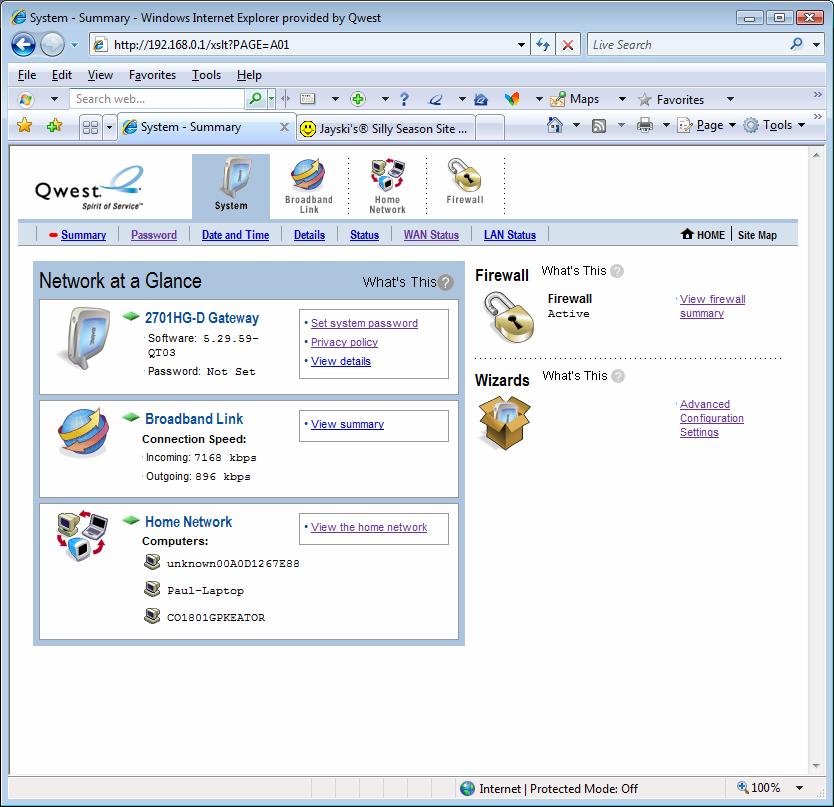Click the Firewall What's This help icon
The width and height of the screenshot is (834, 807).
(616, 271)
